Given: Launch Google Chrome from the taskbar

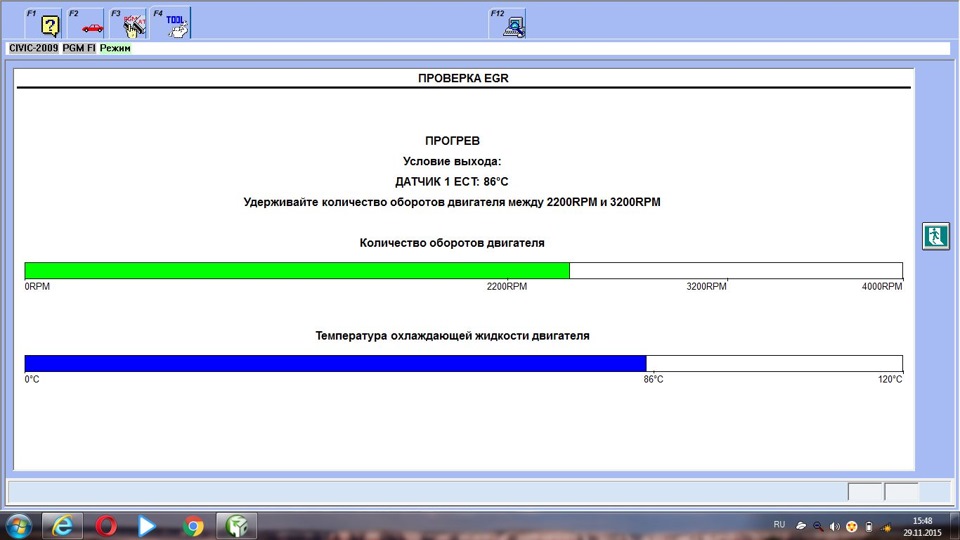Looking at the screenshot, I should (x=193, y=526).
